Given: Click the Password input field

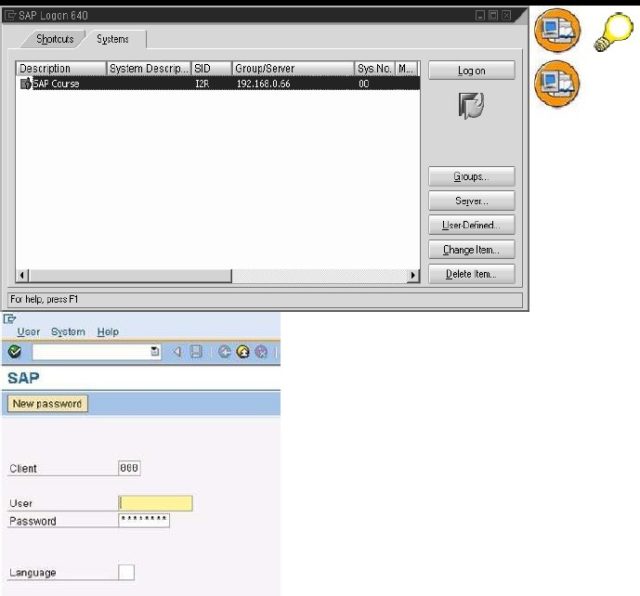Looking at the screenshot, I should click(x=144, y=520).
